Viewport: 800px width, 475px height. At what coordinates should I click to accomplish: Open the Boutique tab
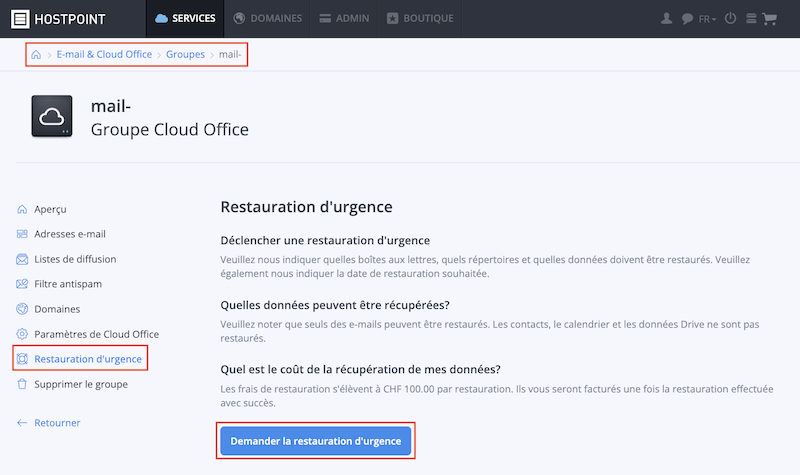pos(420,18)
